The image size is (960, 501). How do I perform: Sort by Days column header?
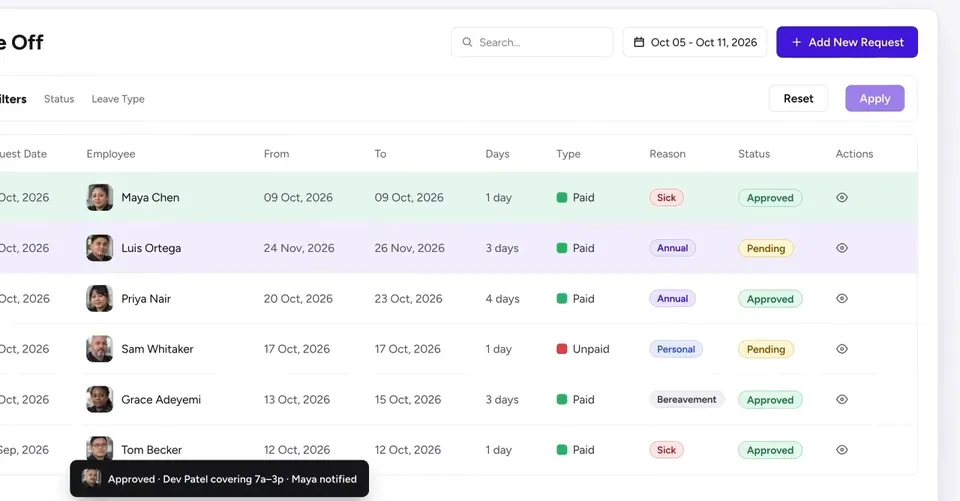(x=497, y=154)
